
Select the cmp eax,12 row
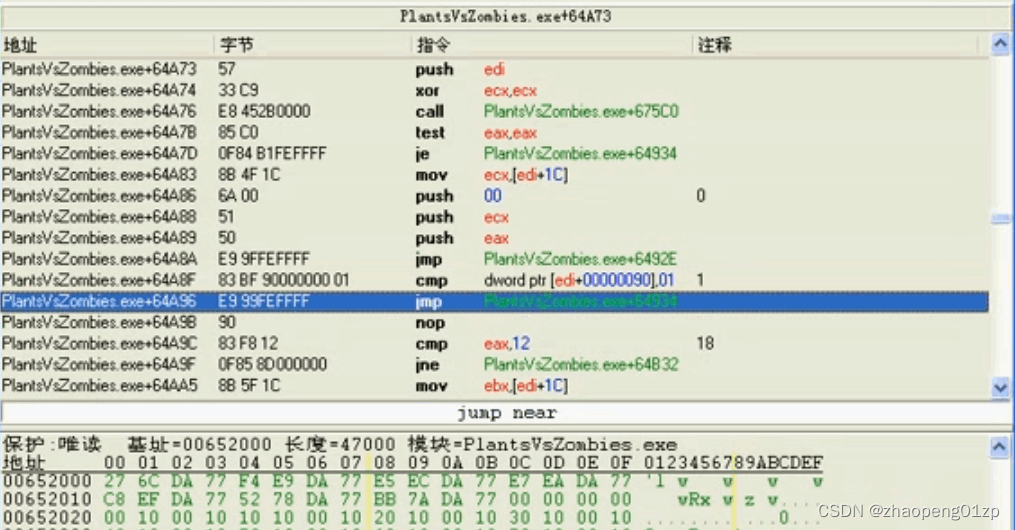pyautogui.click(x=495, y=344)
